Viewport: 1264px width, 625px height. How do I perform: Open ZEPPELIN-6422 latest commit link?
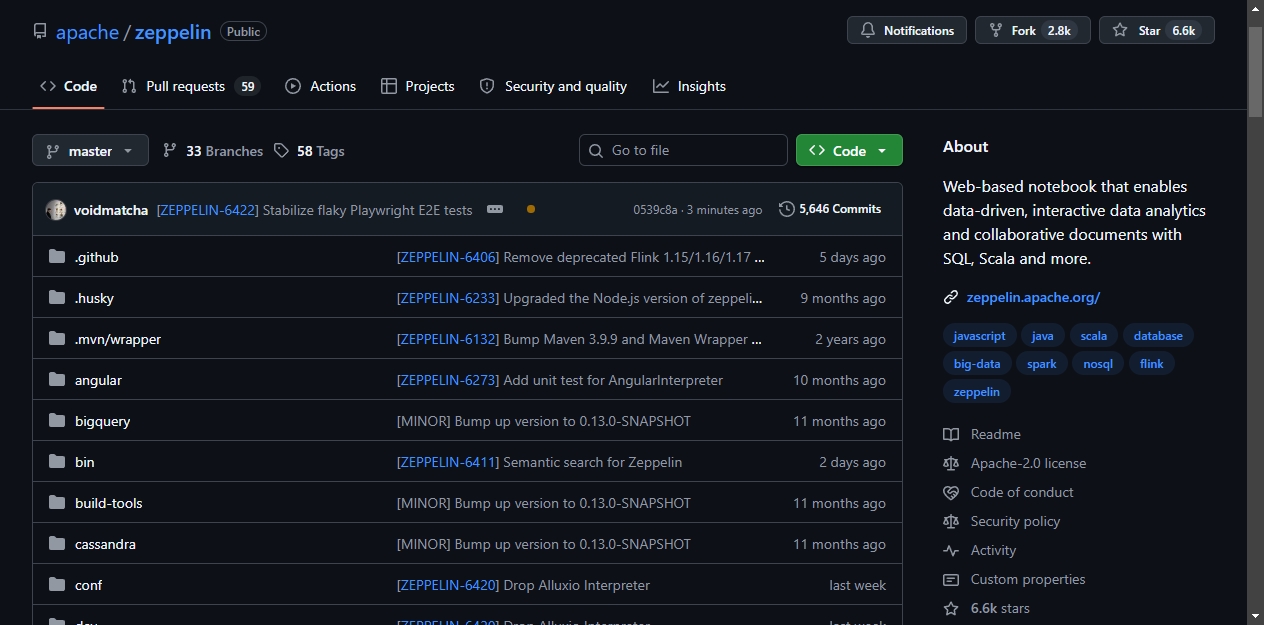pos(208,210)
